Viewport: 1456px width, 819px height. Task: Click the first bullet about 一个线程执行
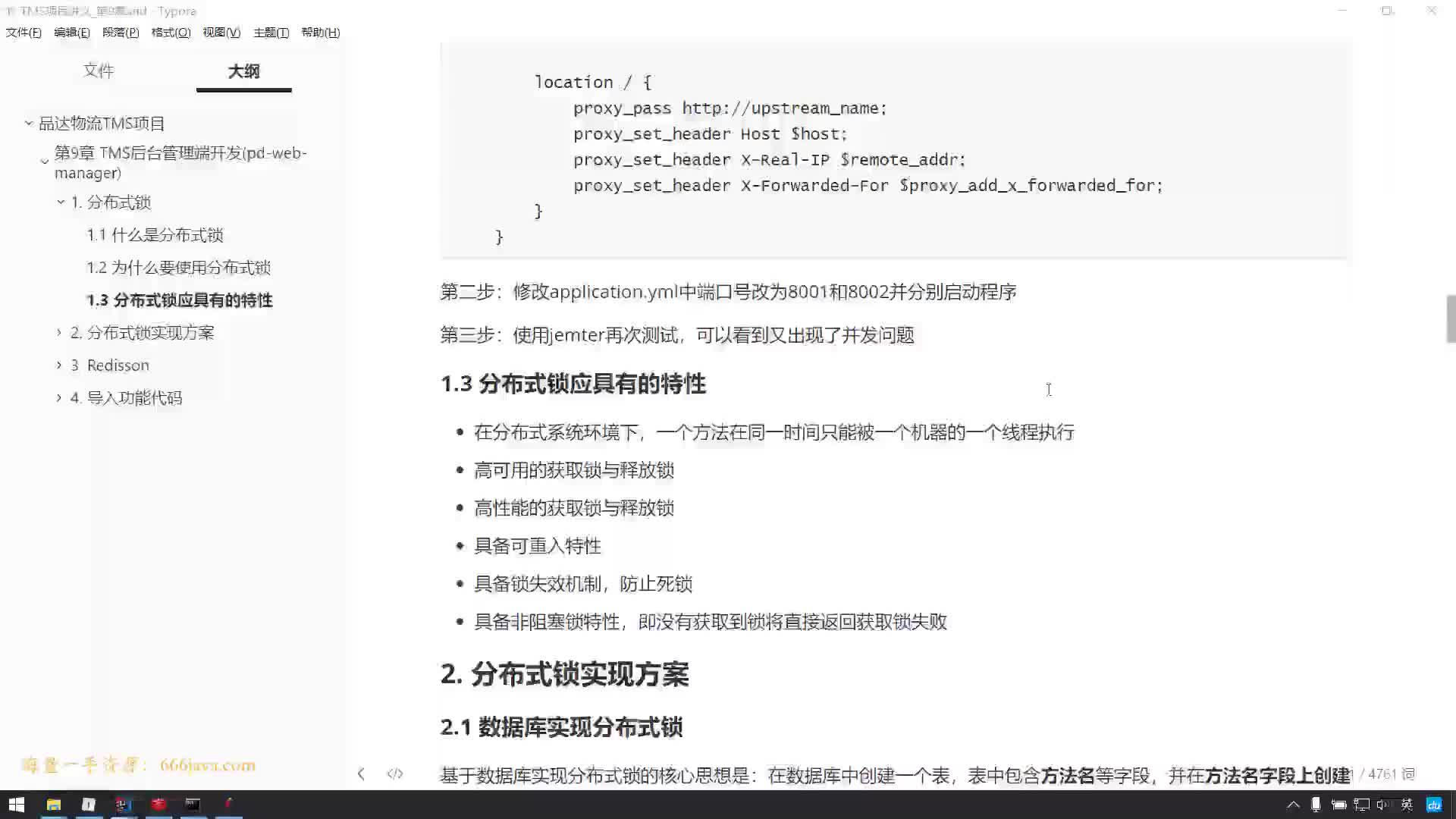(773, 432)
